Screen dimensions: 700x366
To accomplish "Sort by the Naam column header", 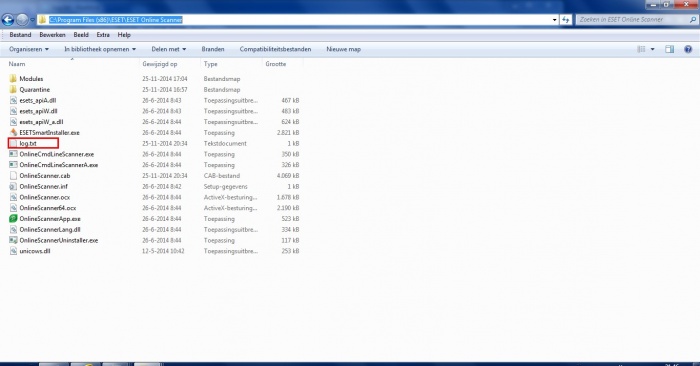I will 73,64.
